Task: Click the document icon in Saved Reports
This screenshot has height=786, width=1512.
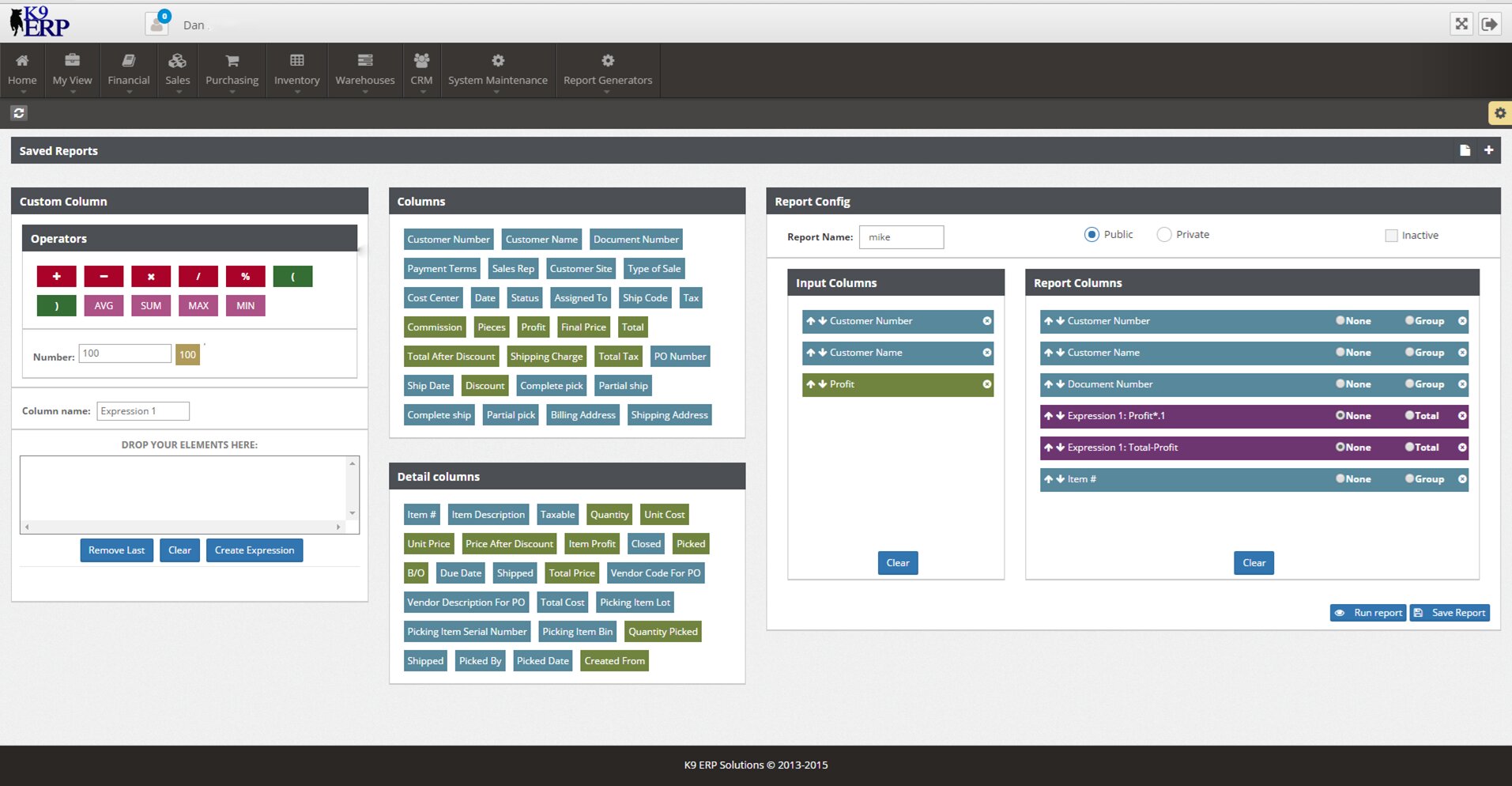Action: [1465, 150]
